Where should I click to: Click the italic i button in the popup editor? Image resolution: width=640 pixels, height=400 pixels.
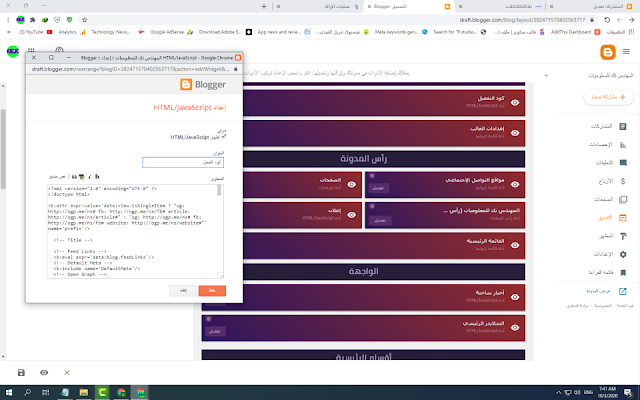click(89, 177)
